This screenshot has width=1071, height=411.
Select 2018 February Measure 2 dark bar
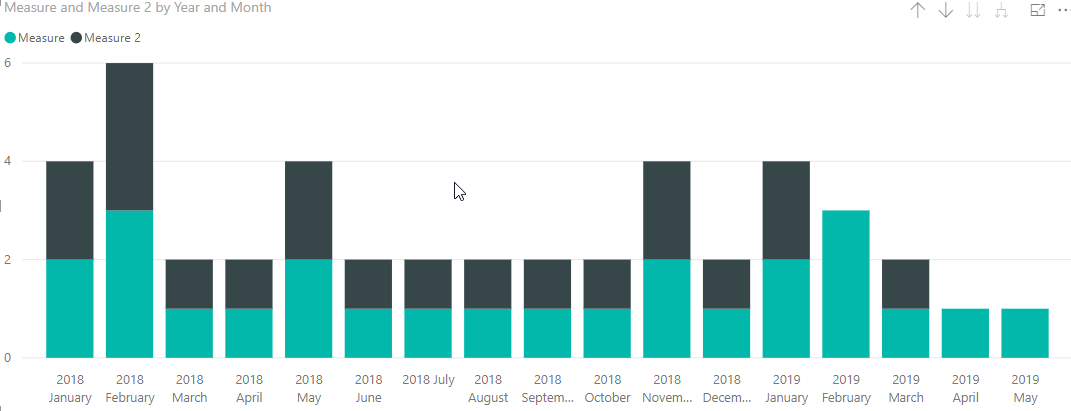(129, 137)
